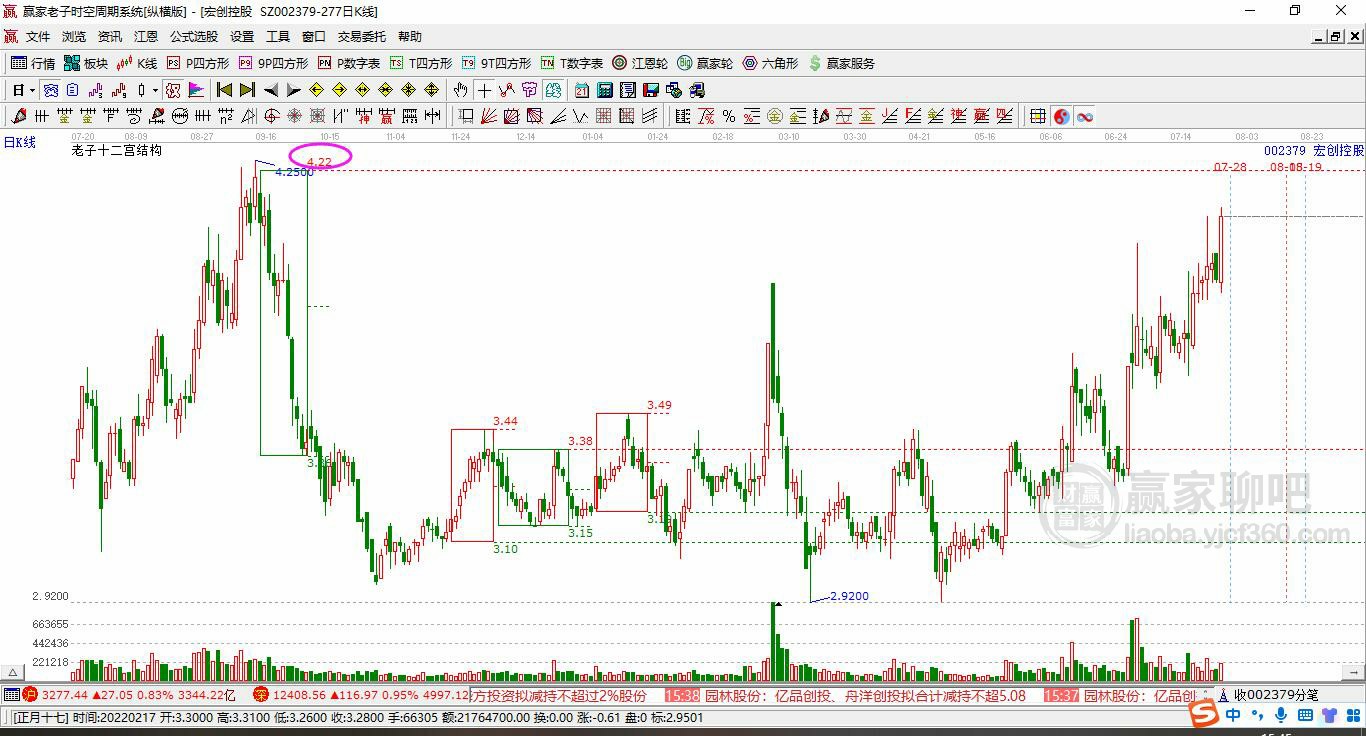Open the 9P四方形 tool
The width and height of the screenshot is (1366, 736).
coord(274,63)
